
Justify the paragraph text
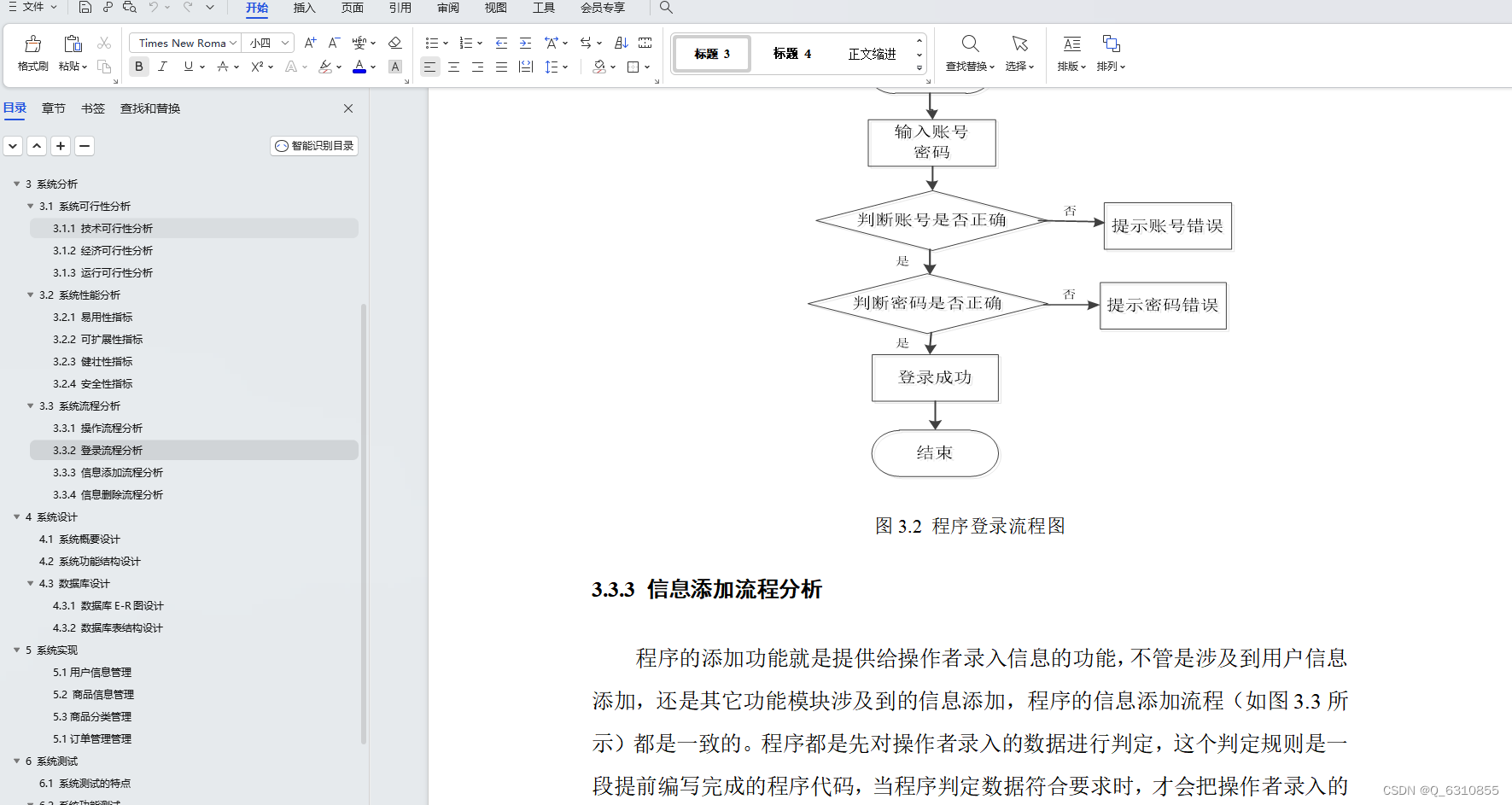tap(502, 67)
